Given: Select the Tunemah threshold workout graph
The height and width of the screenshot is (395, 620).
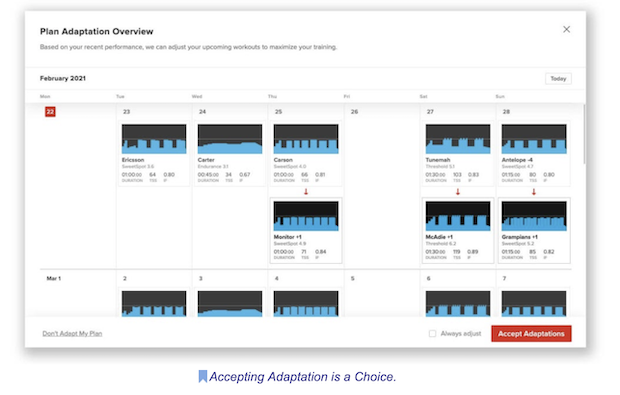Looking at the screenshot, I should 458,139.
